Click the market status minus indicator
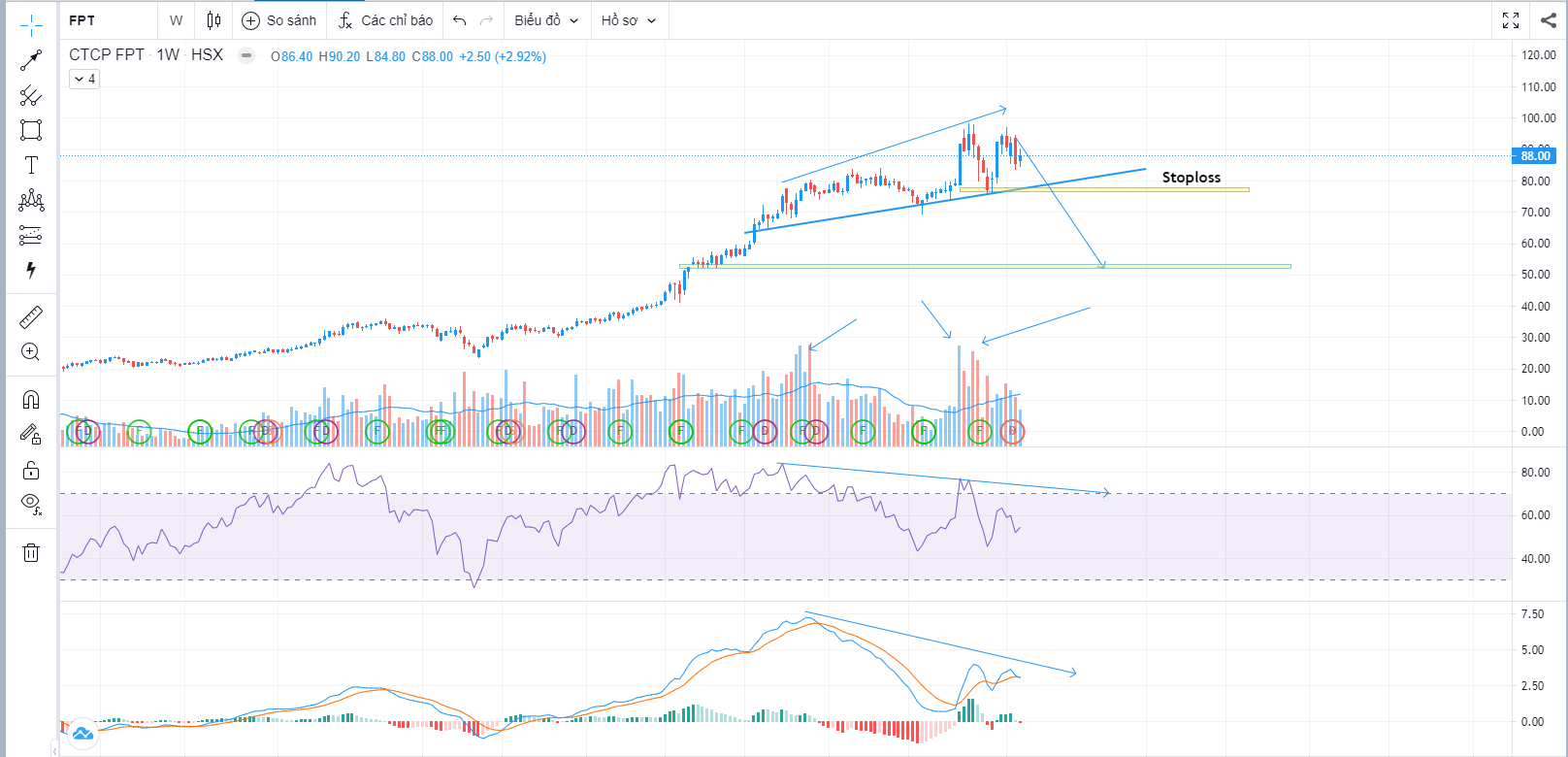1568x757 pixels. 247,55
